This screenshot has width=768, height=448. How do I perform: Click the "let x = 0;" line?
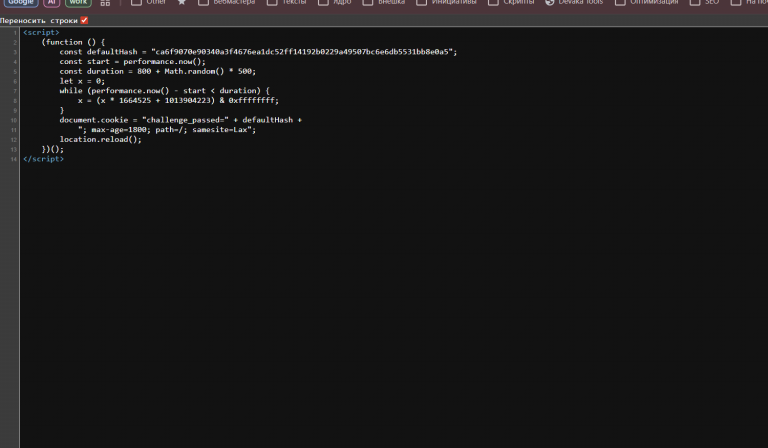coord(82,81)
